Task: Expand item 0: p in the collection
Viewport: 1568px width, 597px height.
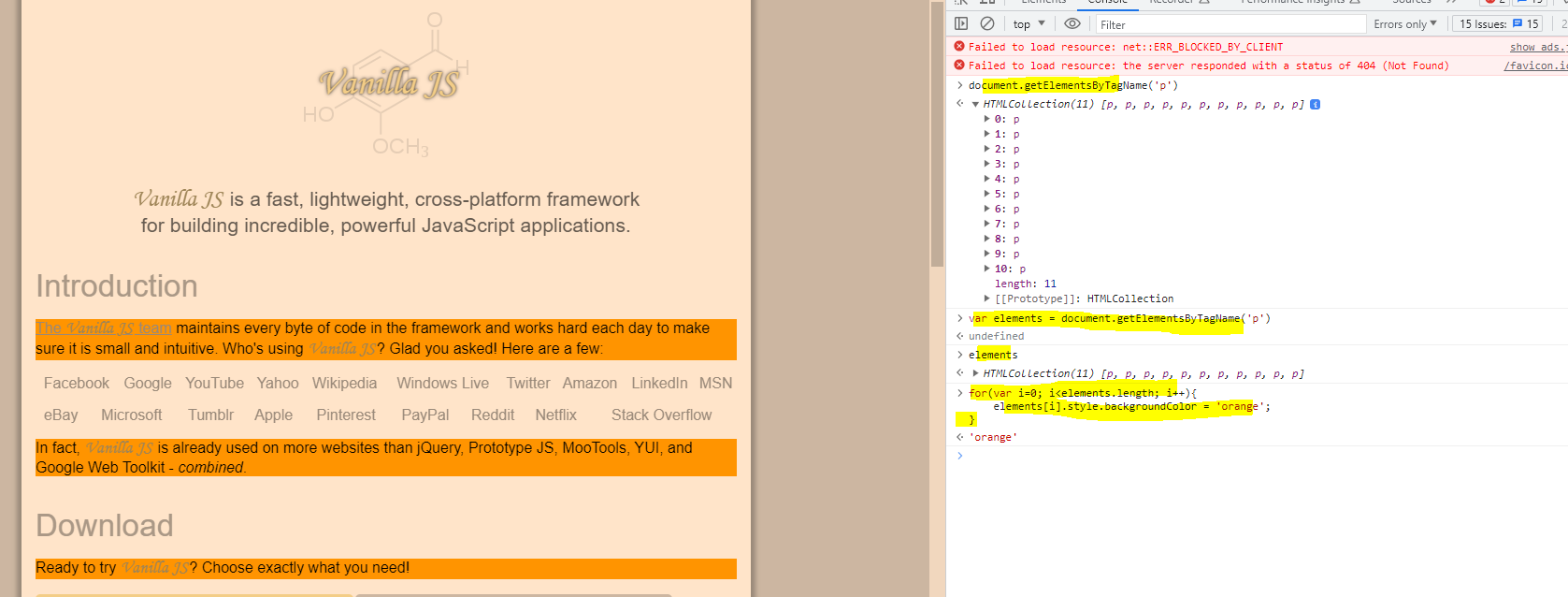Action: click(x=986, y=119)
